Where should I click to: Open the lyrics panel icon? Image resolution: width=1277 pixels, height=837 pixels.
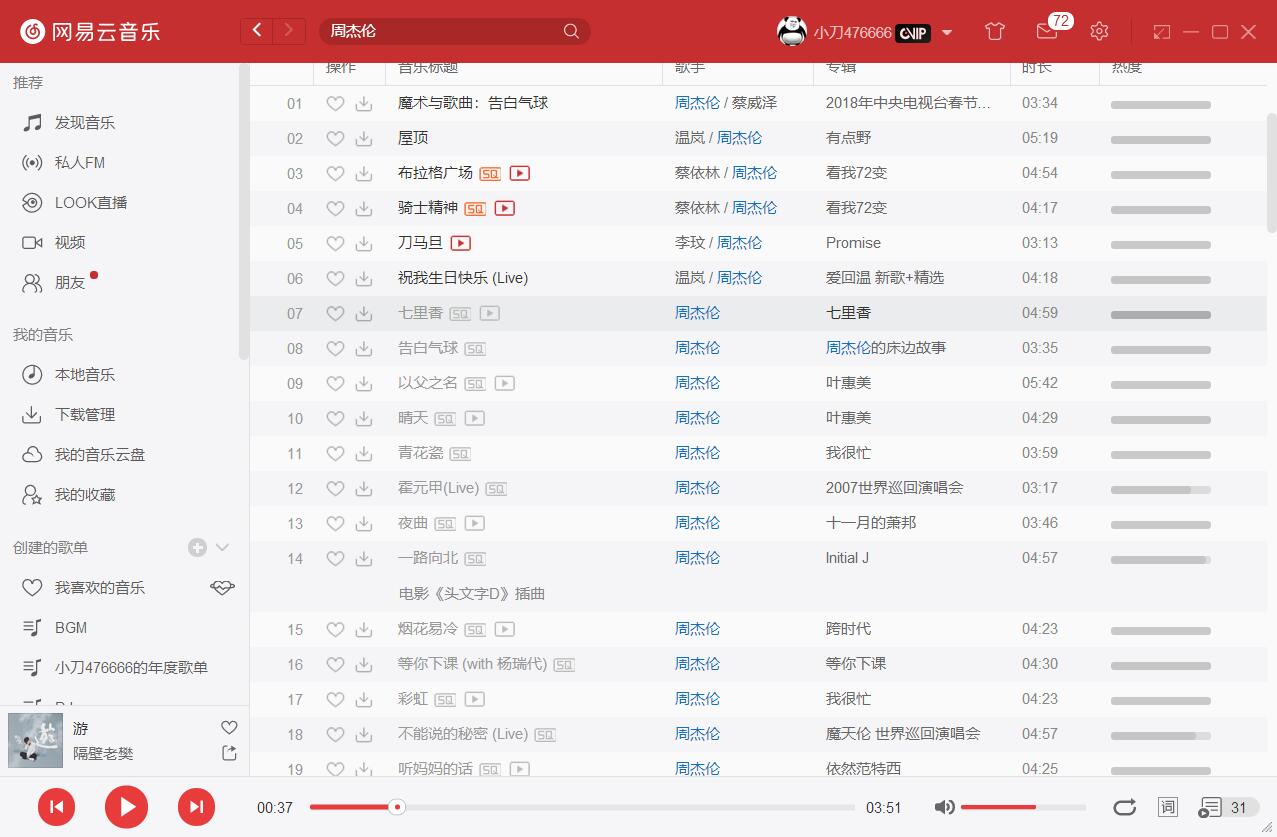pos(1167,807)
